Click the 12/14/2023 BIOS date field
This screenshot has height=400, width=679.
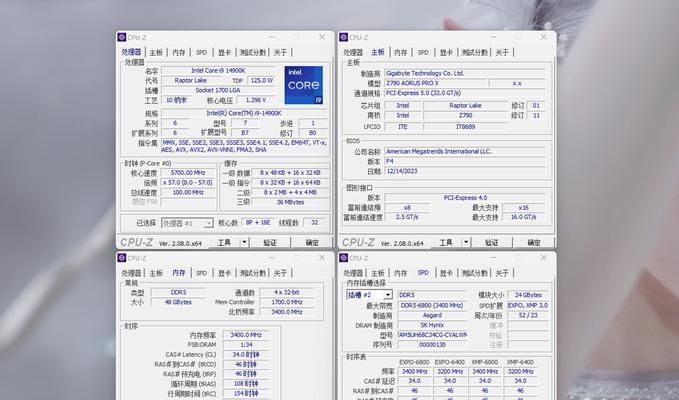[465, 171]
